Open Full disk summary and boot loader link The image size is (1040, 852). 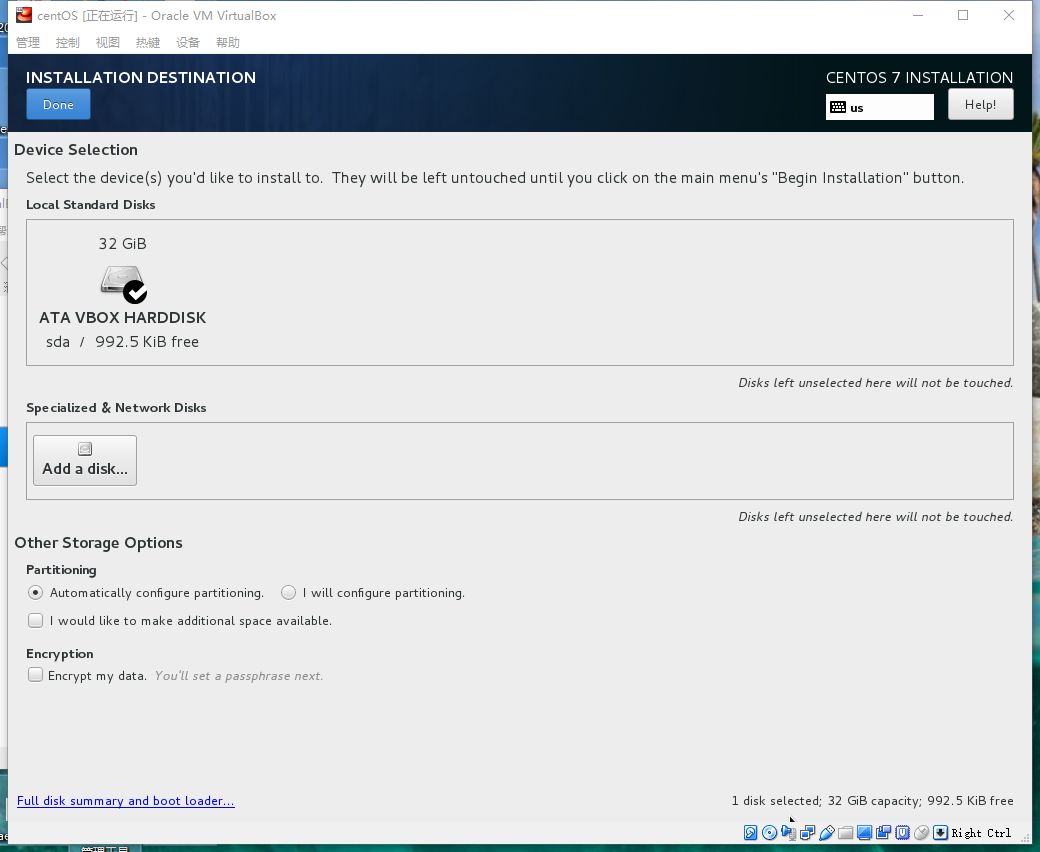126,801
